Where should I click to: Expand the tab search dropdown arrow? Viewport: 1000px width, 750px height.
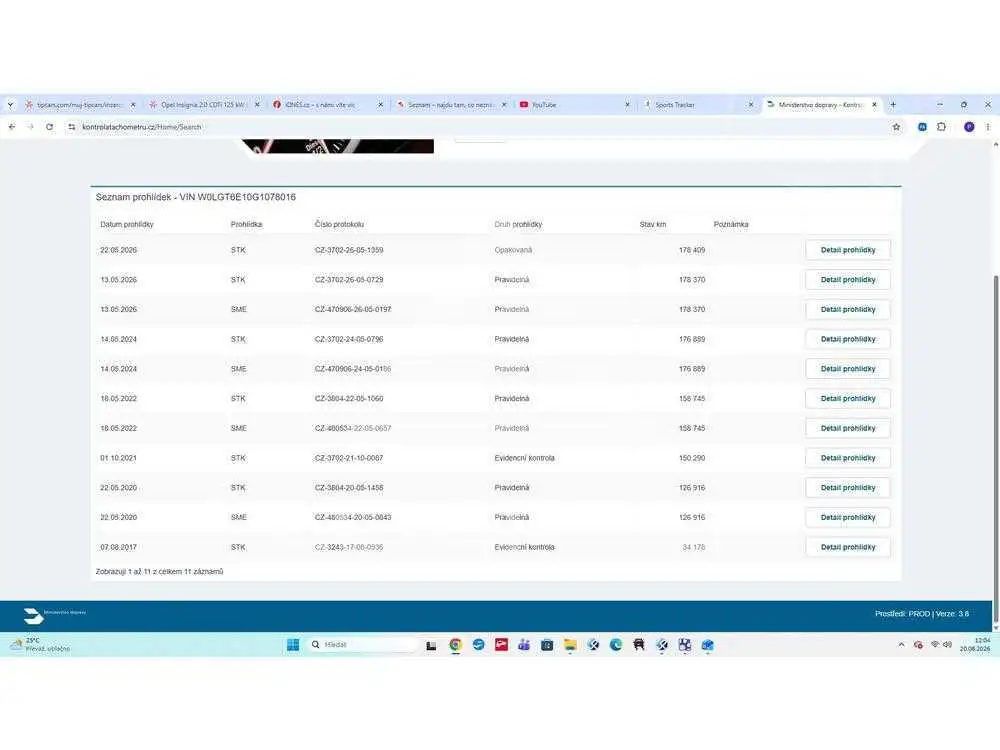pyautogui.click(x=10, y=105)
